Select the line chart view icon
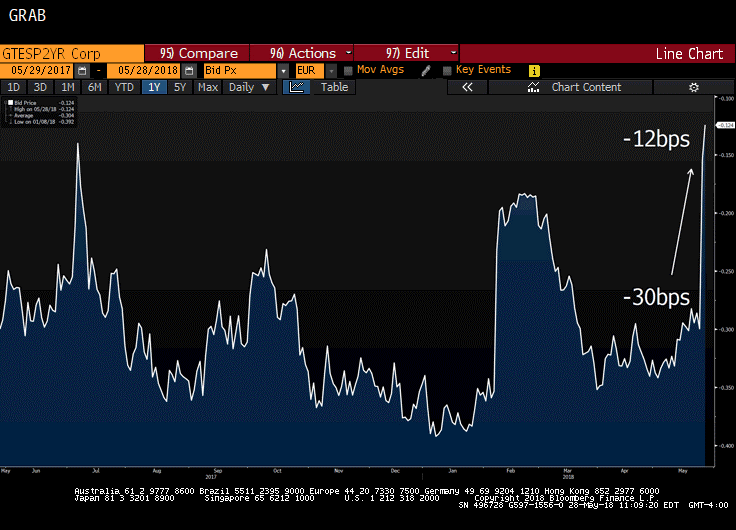 click(296, 87)
